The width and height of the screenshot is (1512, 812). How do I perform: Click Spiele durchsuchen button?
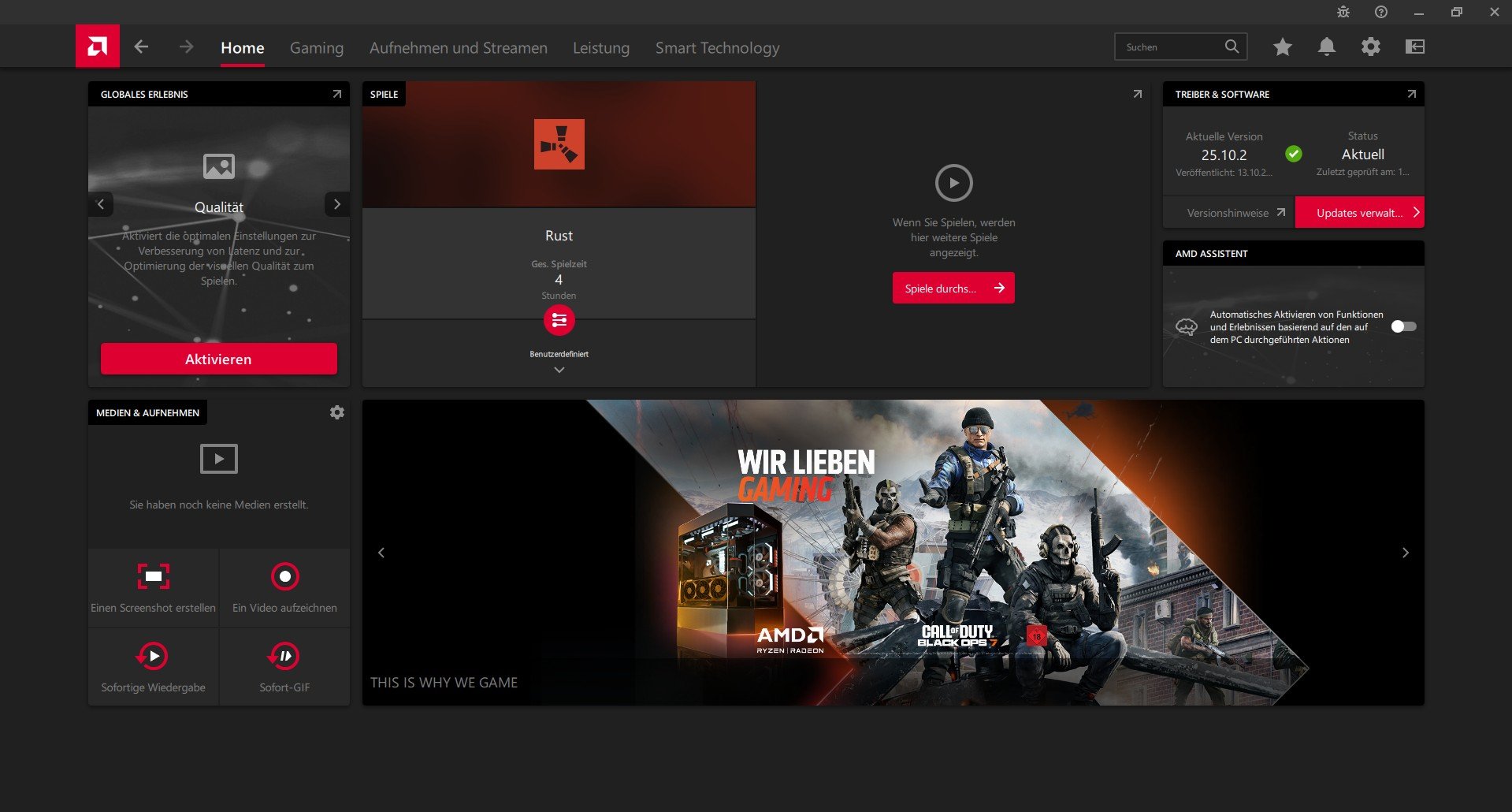click(953, 288)
